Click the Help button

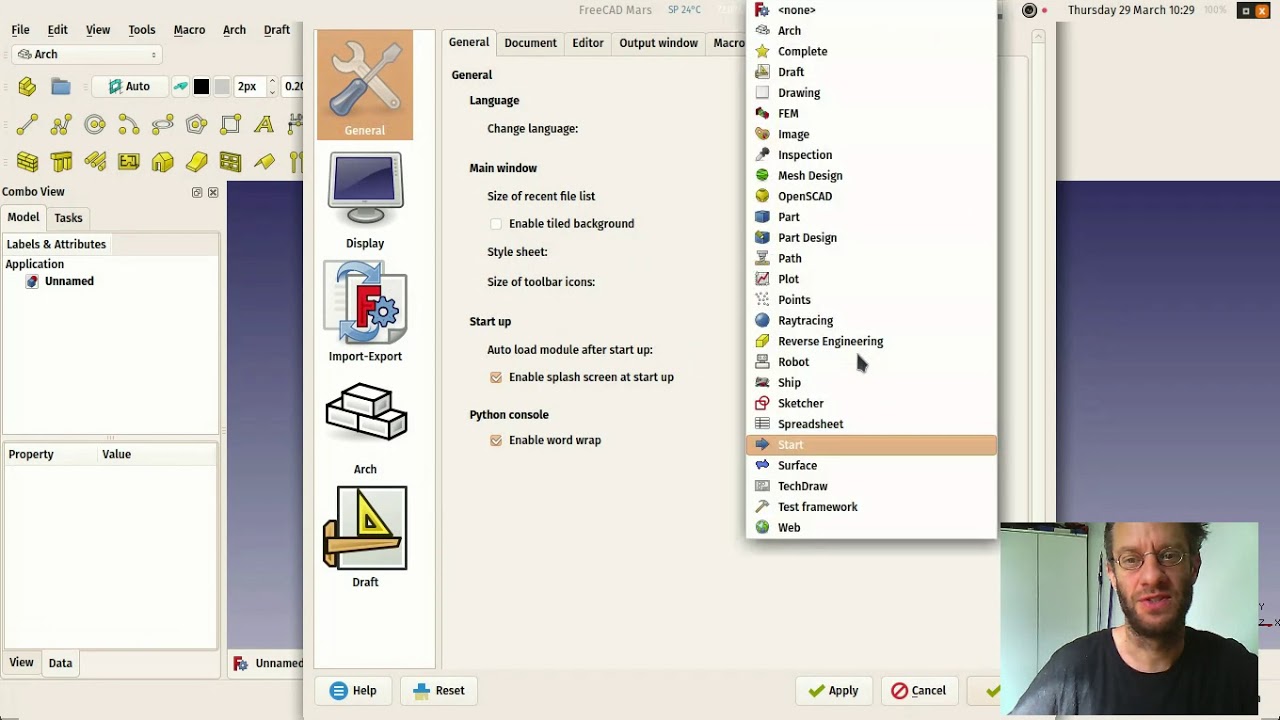[353, 690]
